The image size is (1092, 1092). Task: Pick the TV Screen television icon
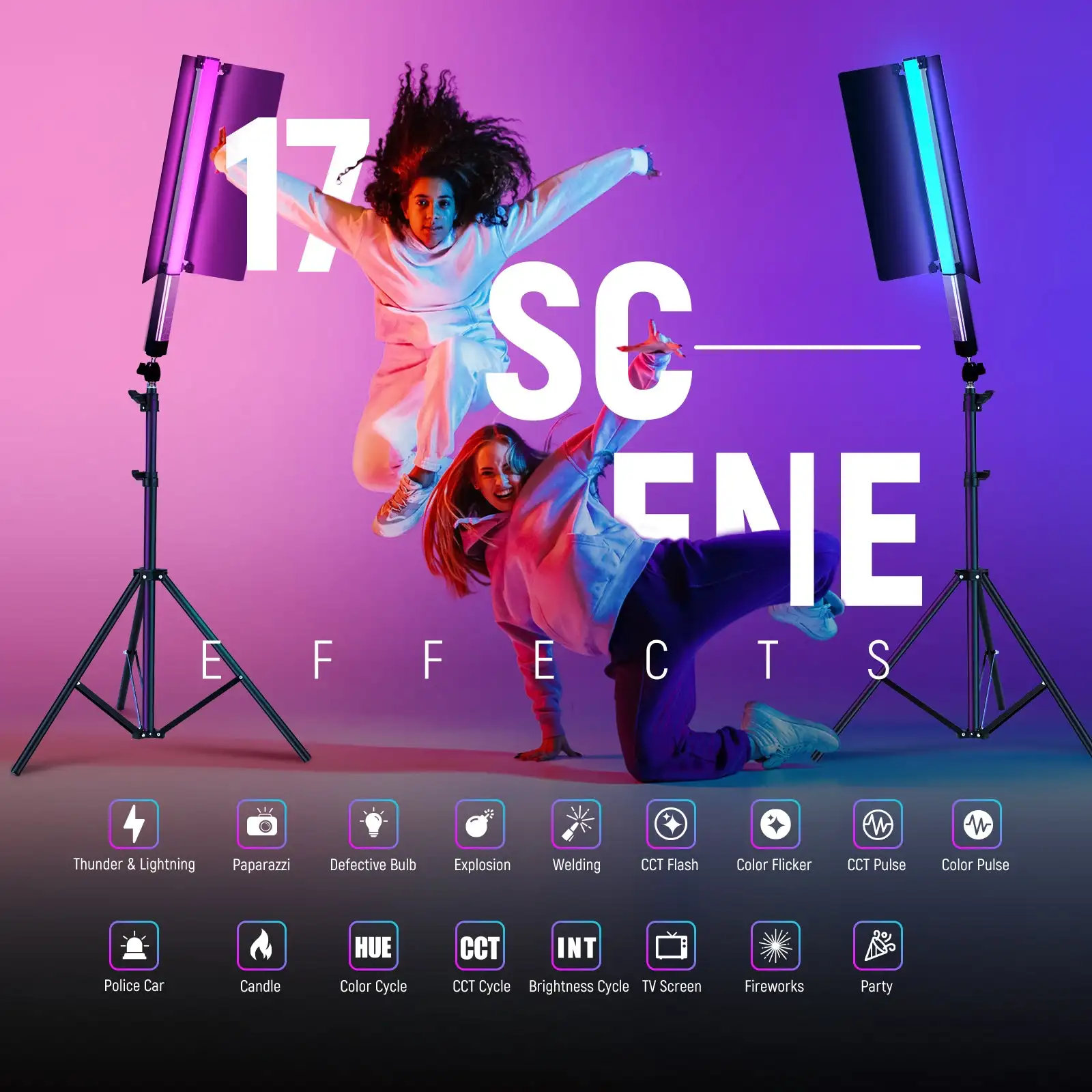point(671,945)
